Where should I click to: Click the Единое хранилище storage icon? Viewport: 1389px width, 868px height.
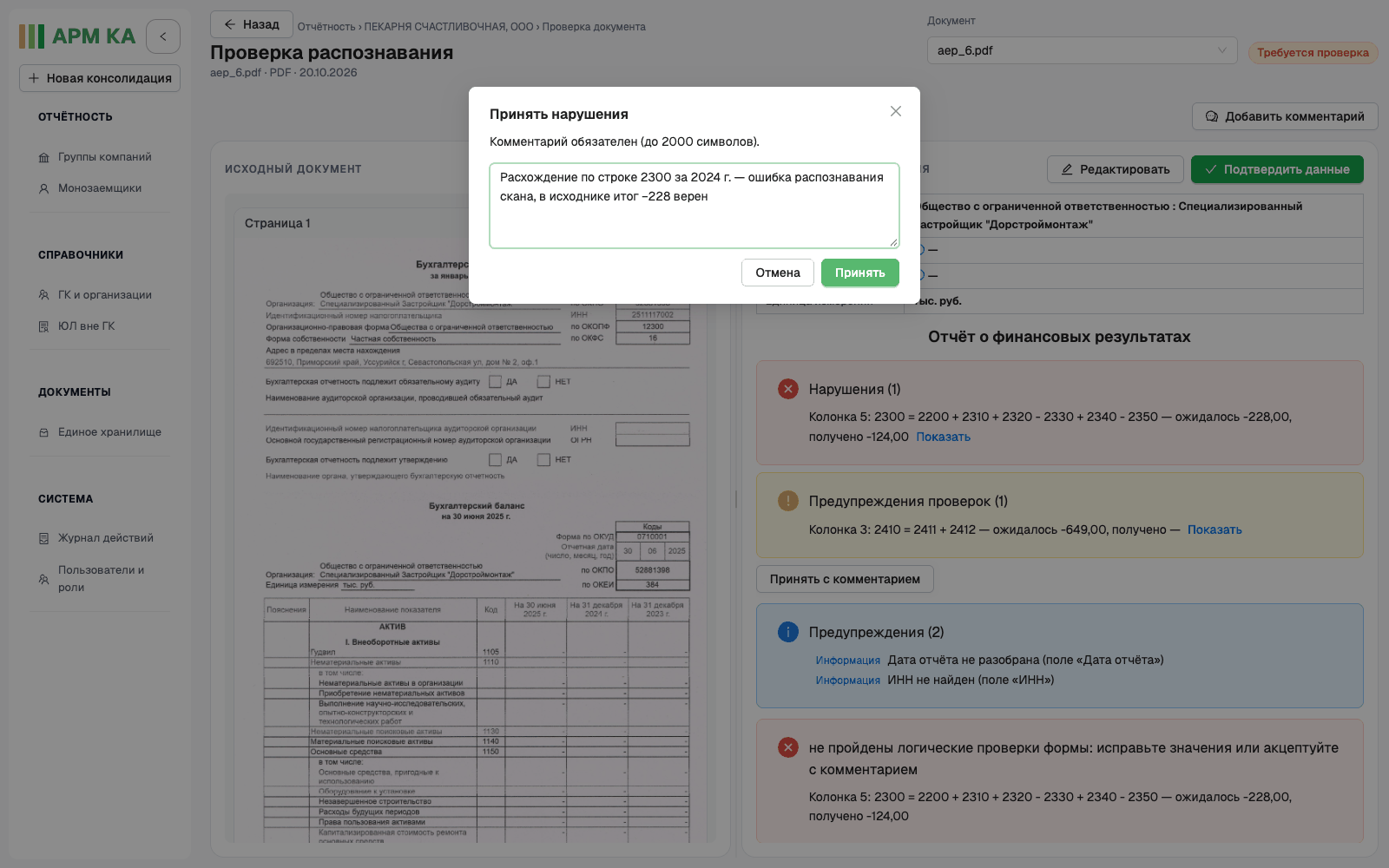43,432
